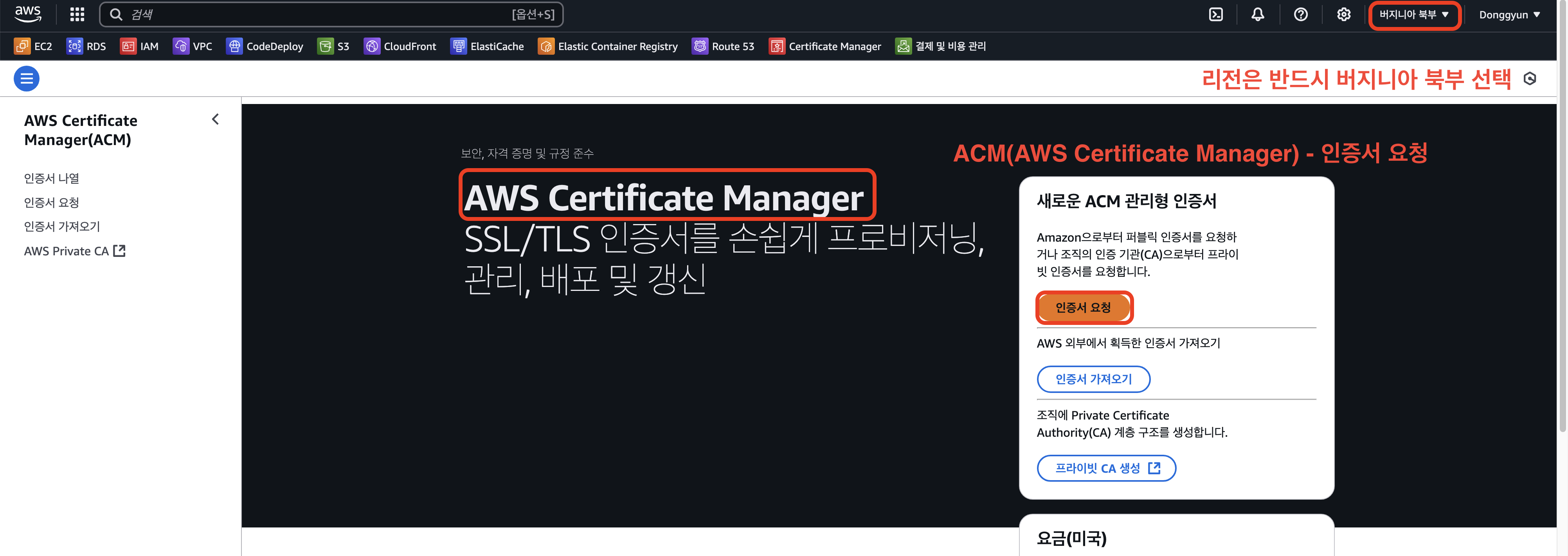Click the 새로운 ACM 관리형 인증서 heading

tap(1126, 201)
